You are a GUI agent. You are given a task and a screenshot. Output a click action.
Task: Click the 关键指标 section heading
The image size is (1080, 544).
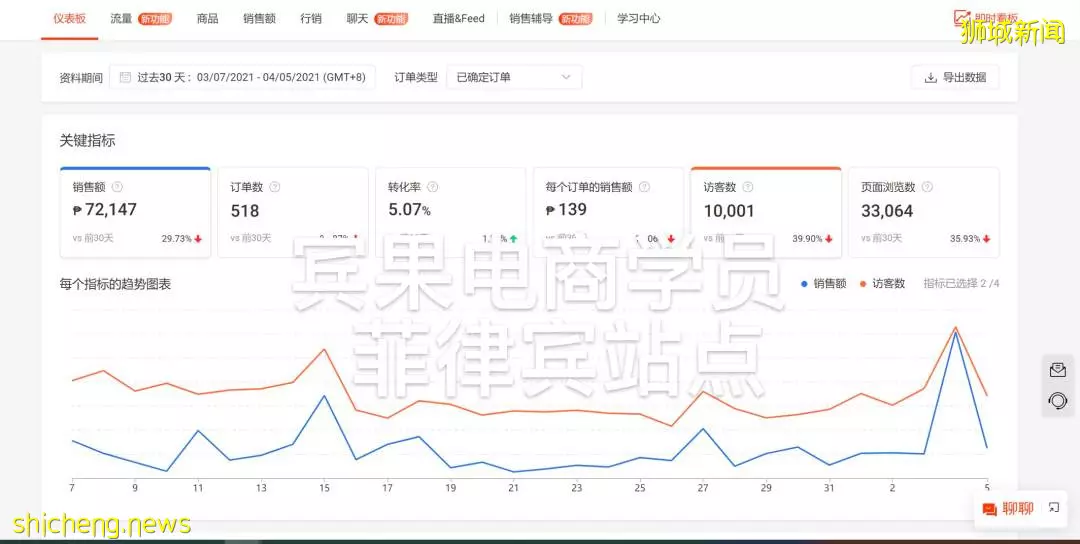(x=87, y=140)
